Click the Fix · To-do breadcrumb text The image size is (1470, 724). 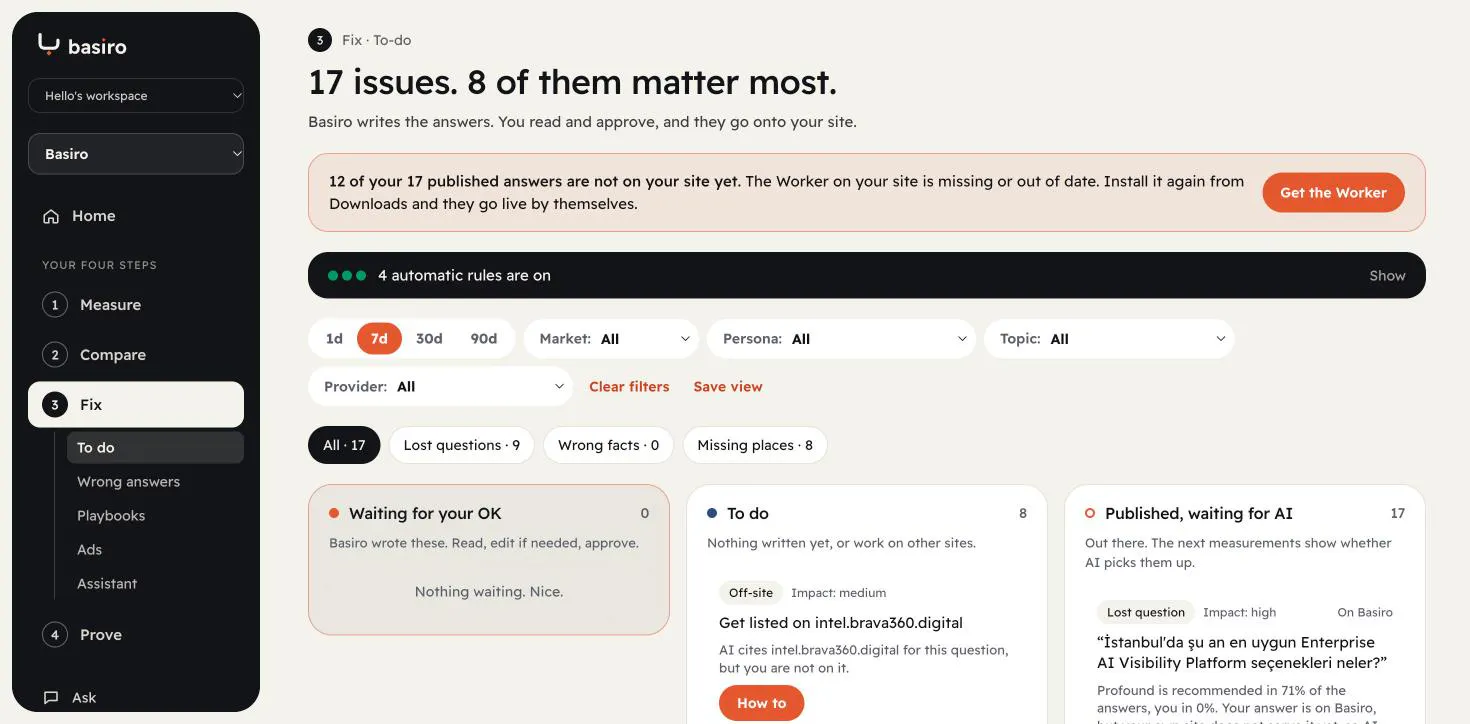(377, 41)
